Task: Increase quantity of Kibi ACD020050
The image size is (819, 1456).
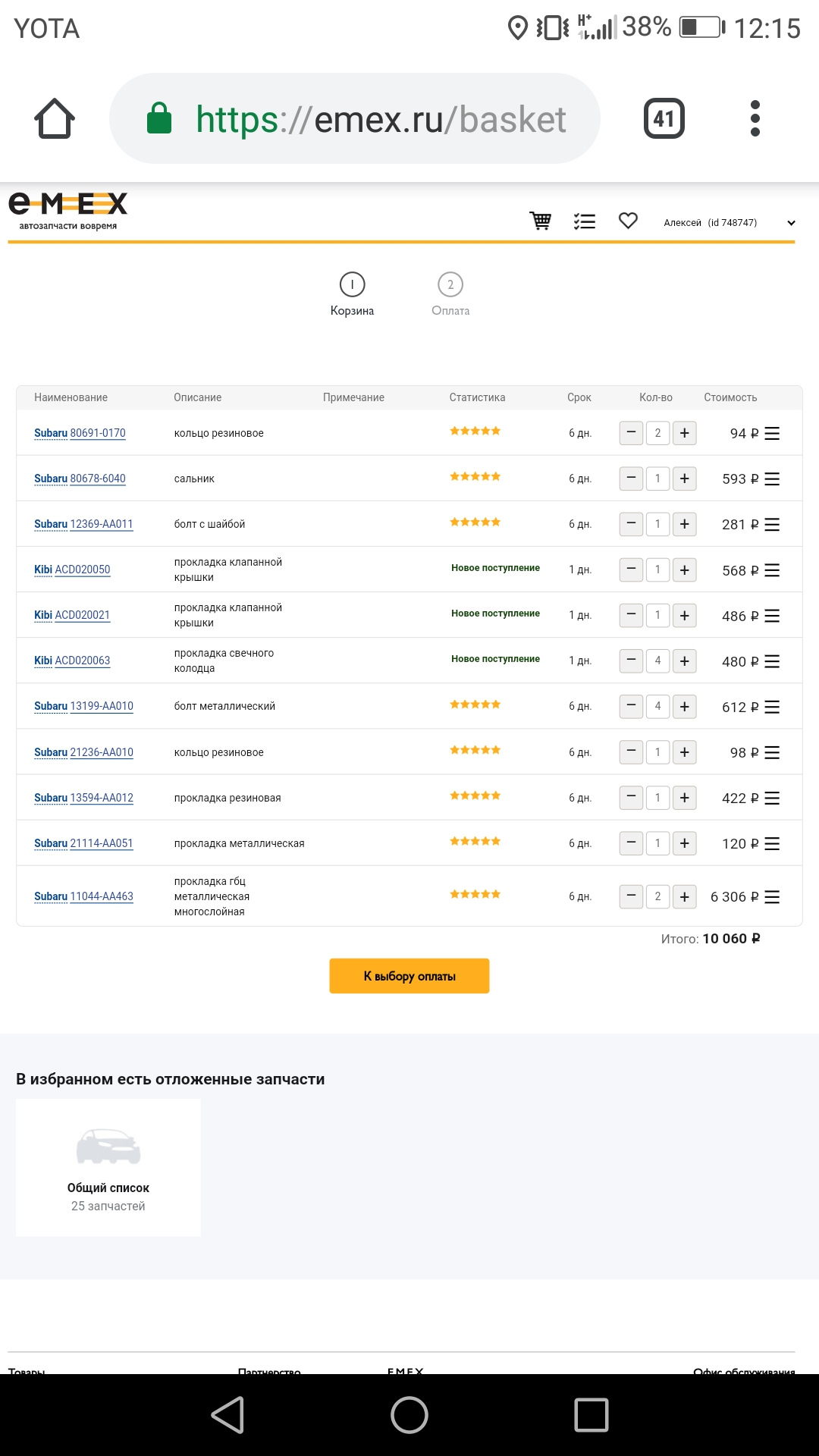Action: coord(684,570)
